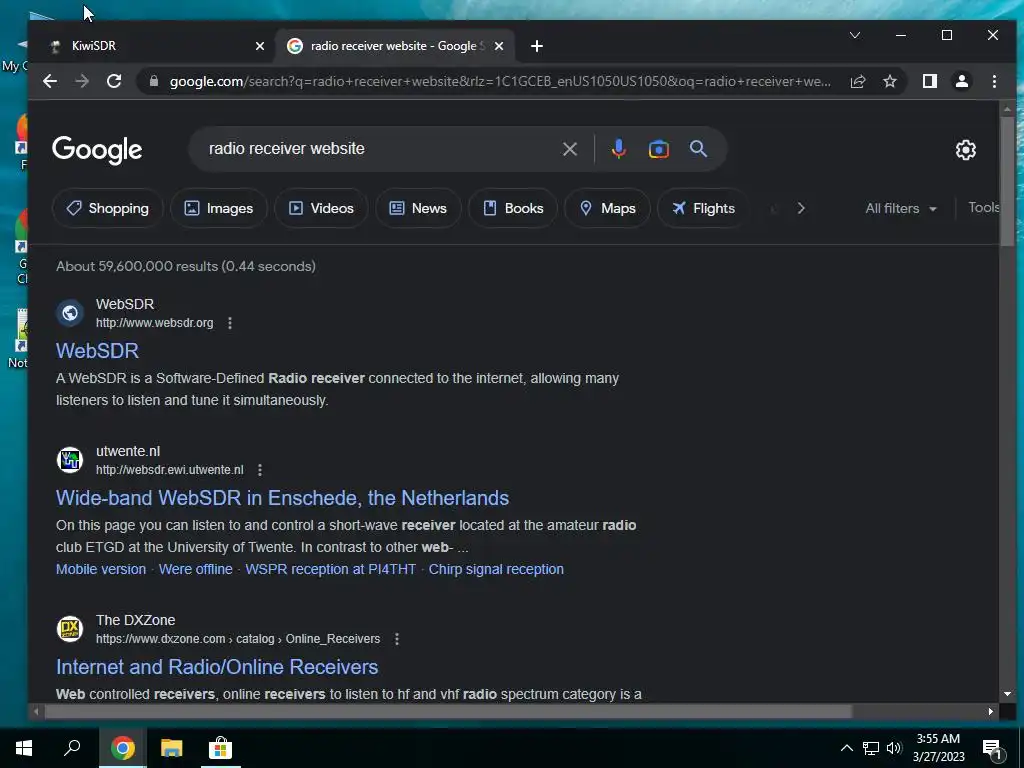The width and height of the screenshot is (1024, 768).
Task: View site information lock icon
Action: (x=154, y=81)
